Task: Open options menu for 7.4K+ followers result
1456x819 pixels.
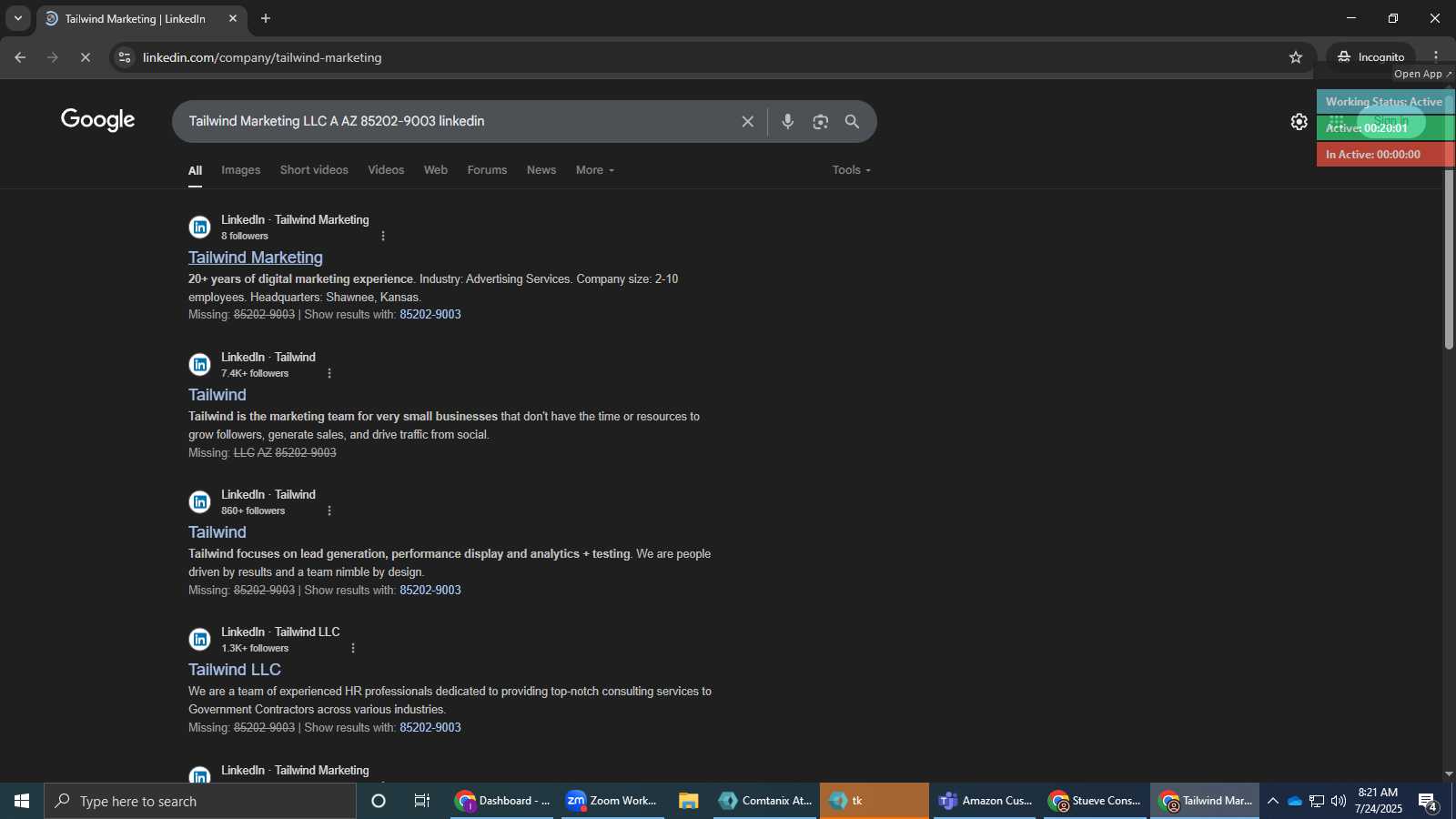Action: click(x=329, y=373)
